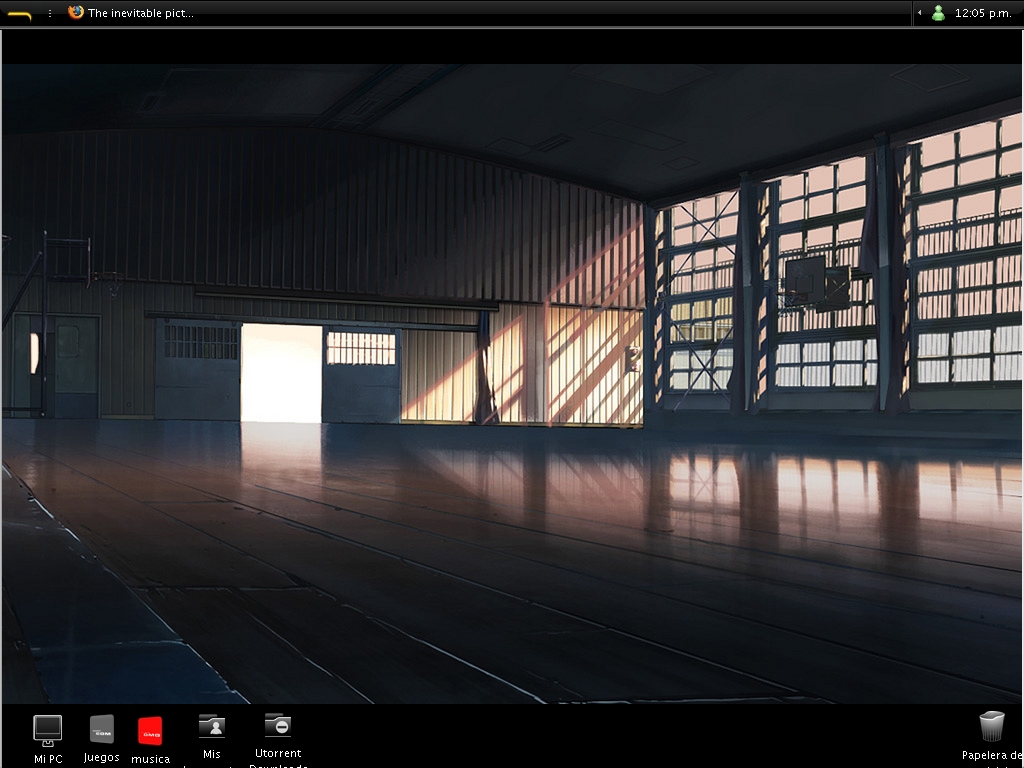Select the Mis documentos folder icon
The height and width of the screenshot is (768, 1024).
pos(212,726)
